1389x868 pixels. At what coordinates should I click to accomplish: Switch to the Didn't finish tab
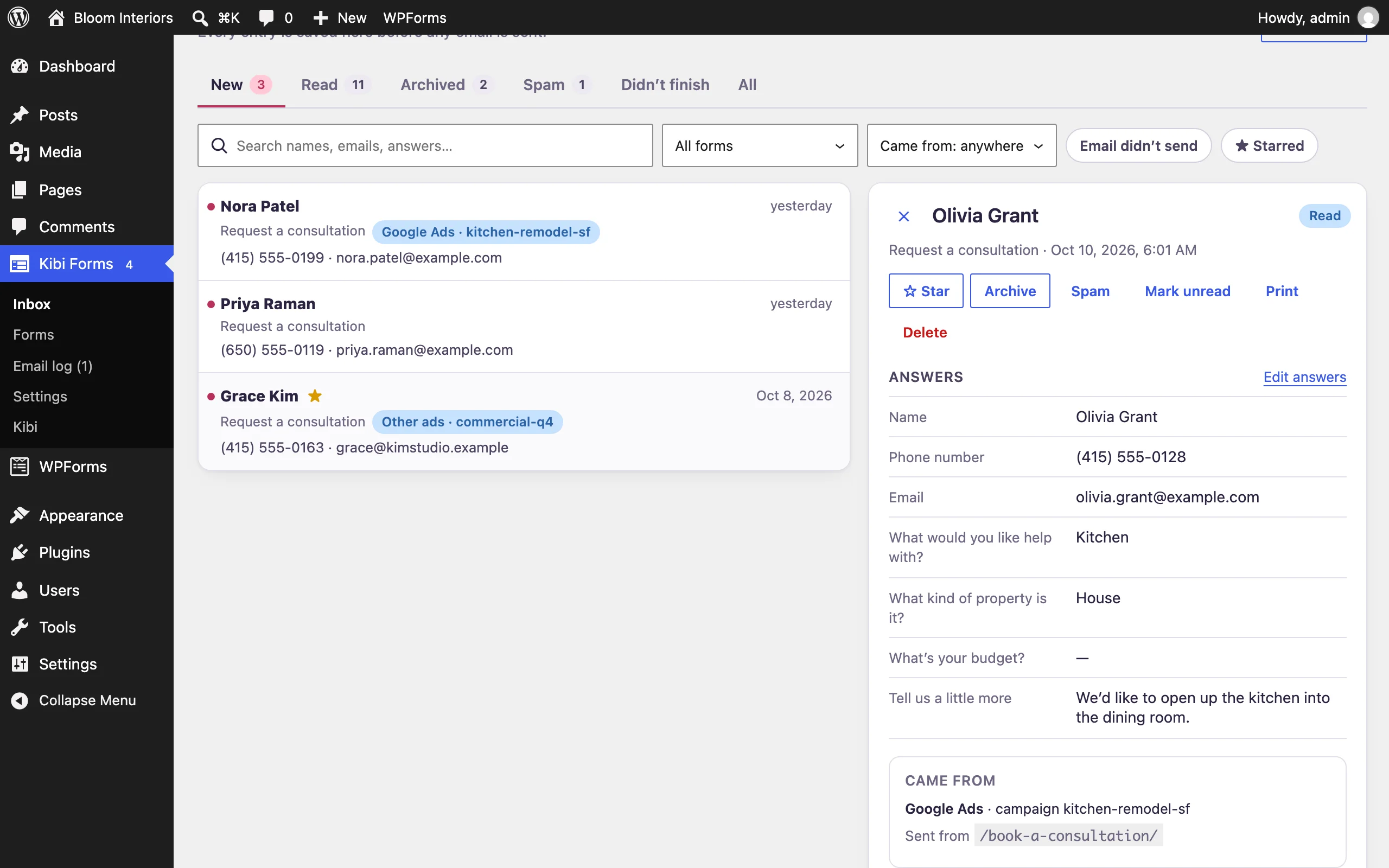(665, 85)
